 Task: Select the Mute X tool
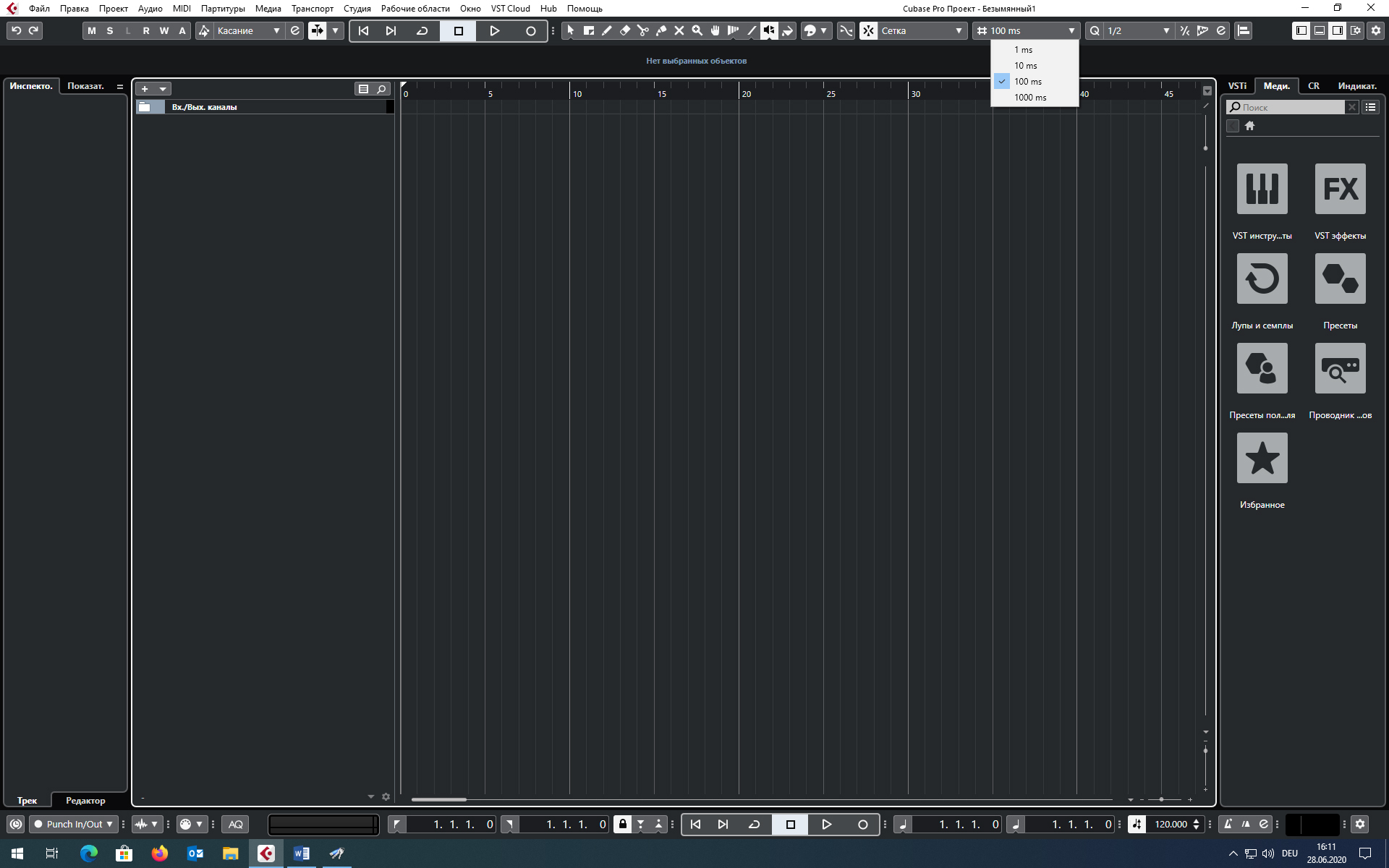click(679, 30)
